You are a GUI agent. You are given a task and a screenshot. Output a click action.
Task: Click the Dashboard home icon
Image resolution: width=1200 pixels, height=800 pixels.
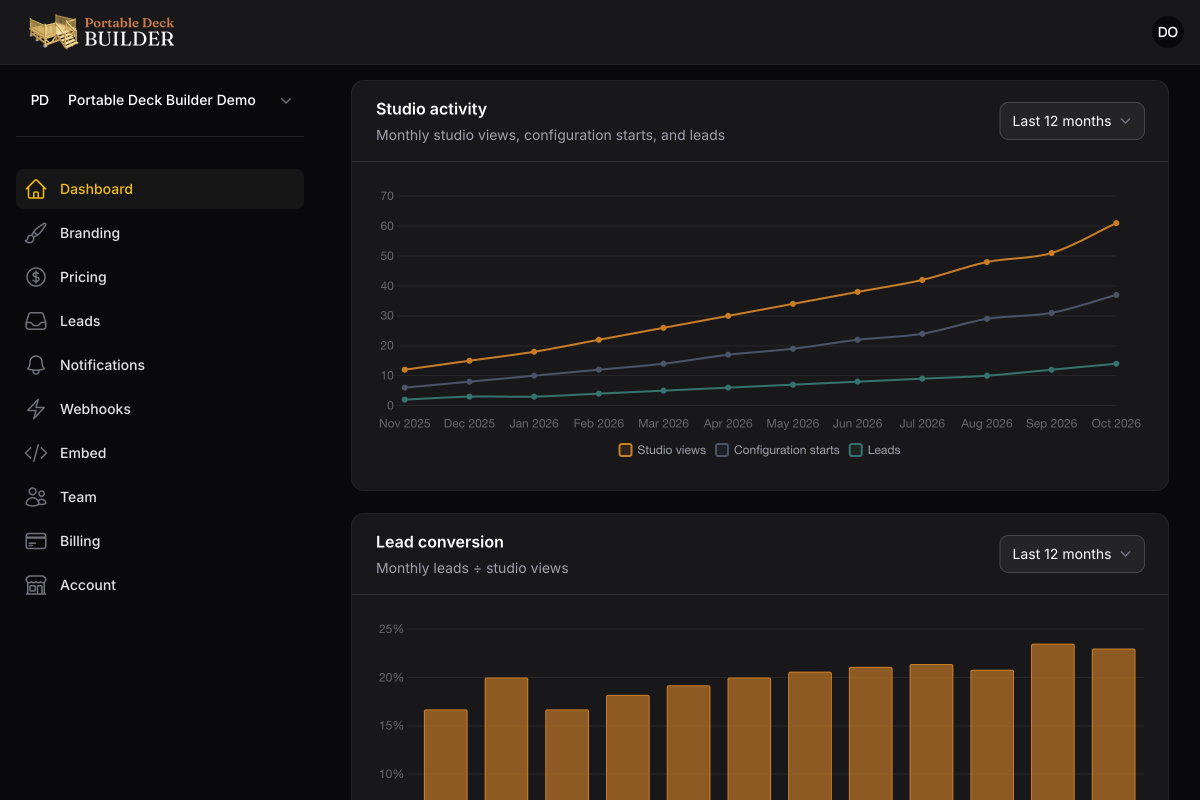pos(36,189)
